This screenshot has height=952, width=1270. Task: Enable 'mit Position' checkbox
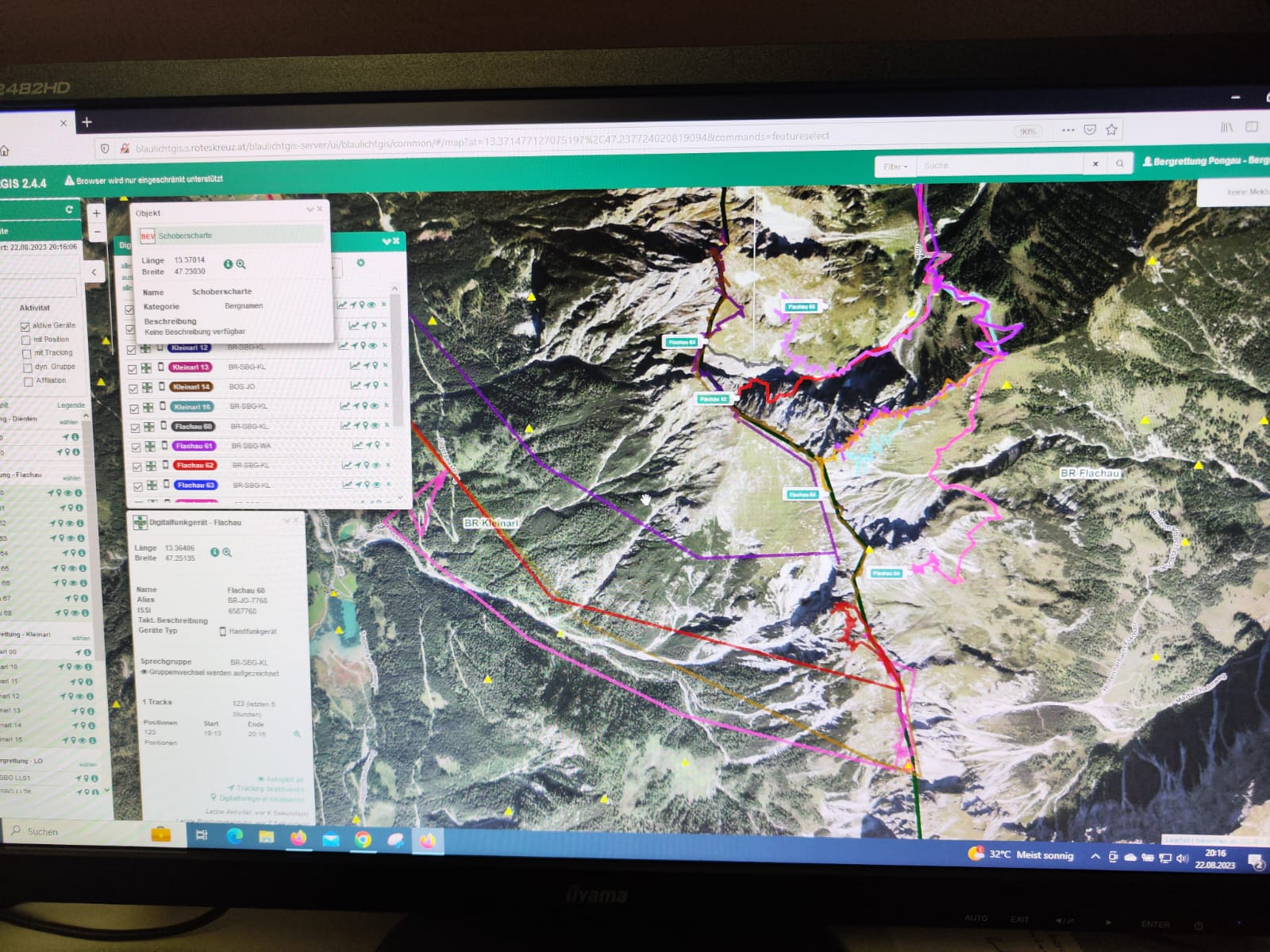click(x=26, y=340)
